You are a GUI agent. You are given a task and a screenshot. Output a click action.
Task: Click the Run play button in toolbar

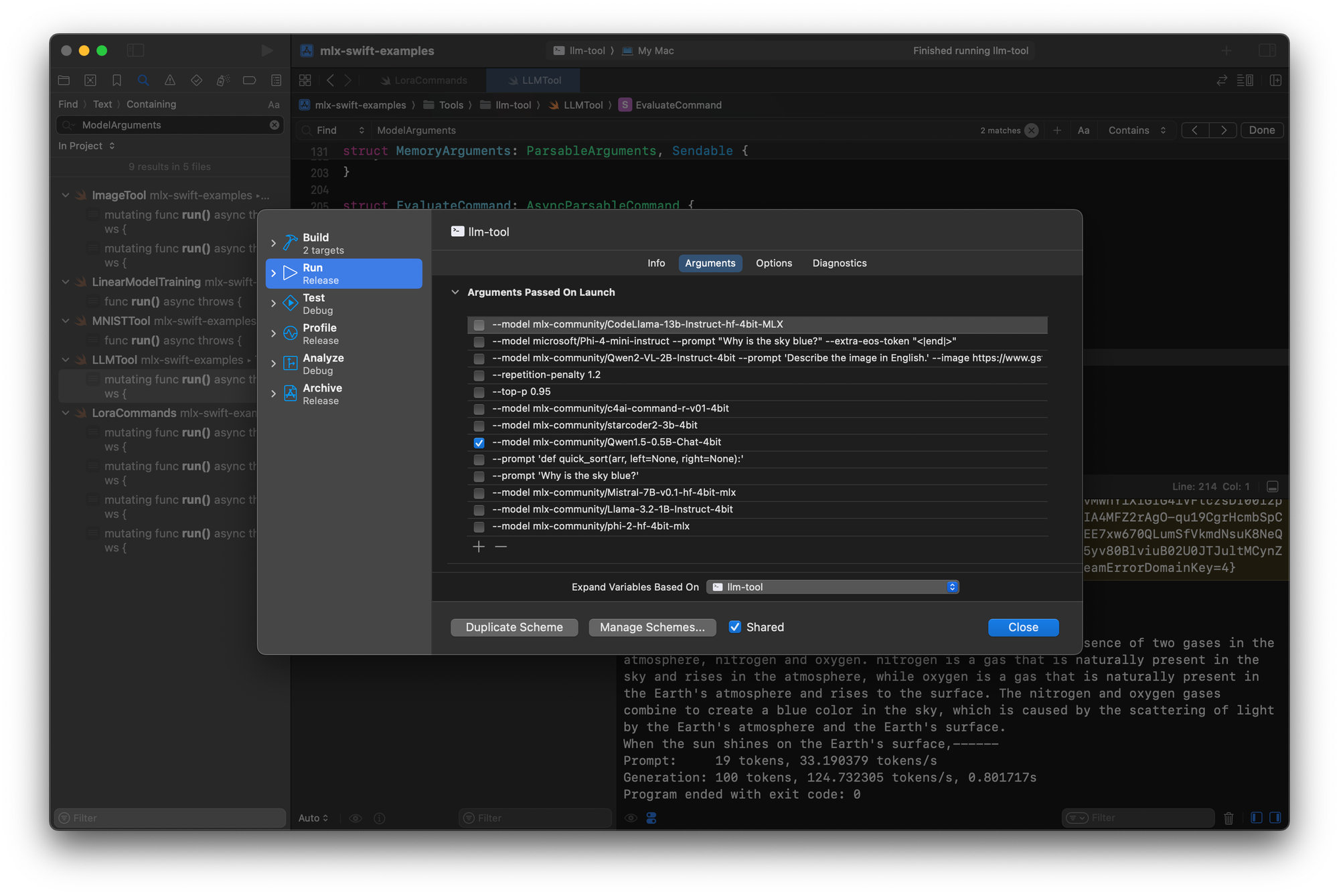tap(266, 50)
